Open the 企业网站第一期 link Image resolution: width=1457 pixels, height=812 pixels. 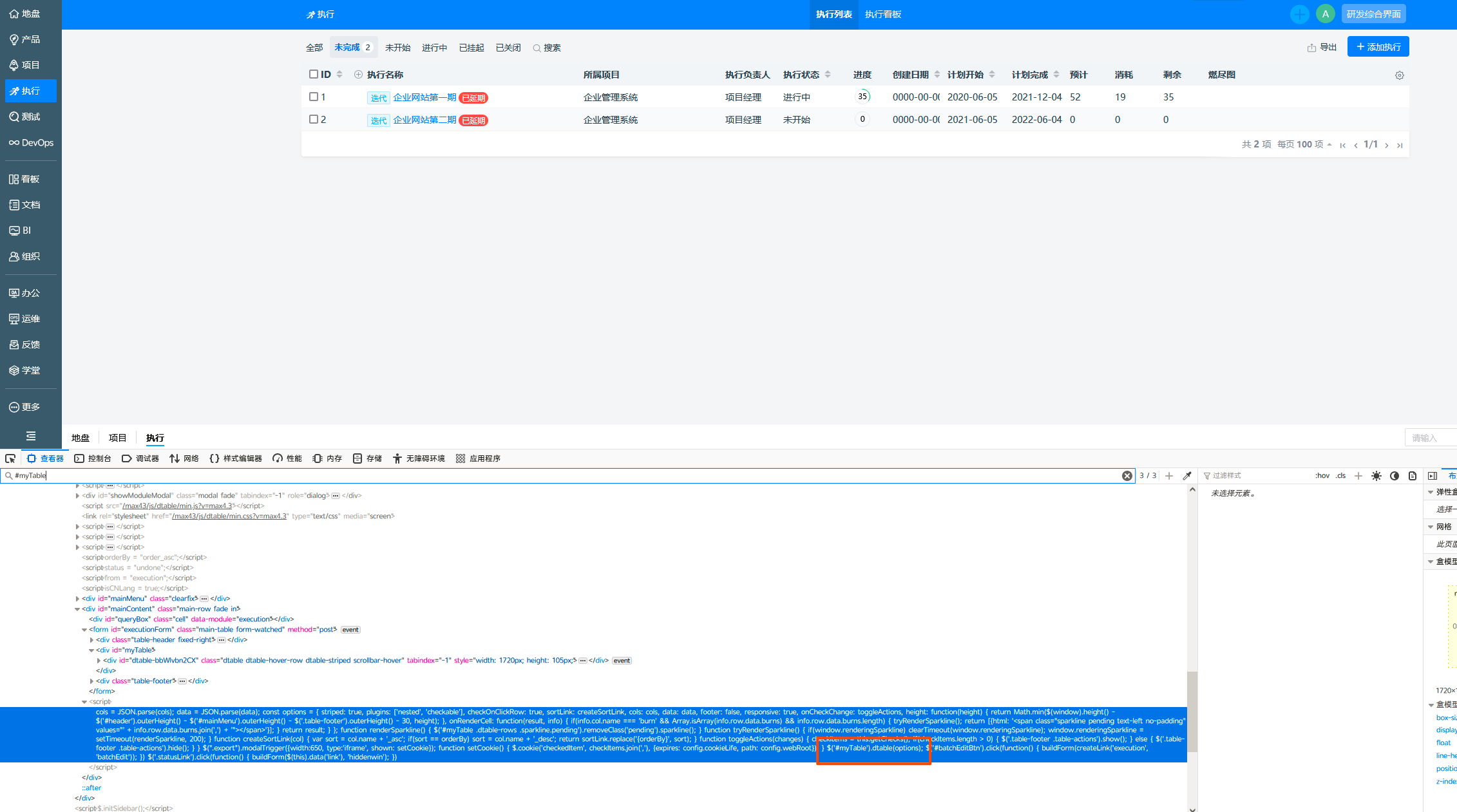pyautogui.click(x=424, y=97)
